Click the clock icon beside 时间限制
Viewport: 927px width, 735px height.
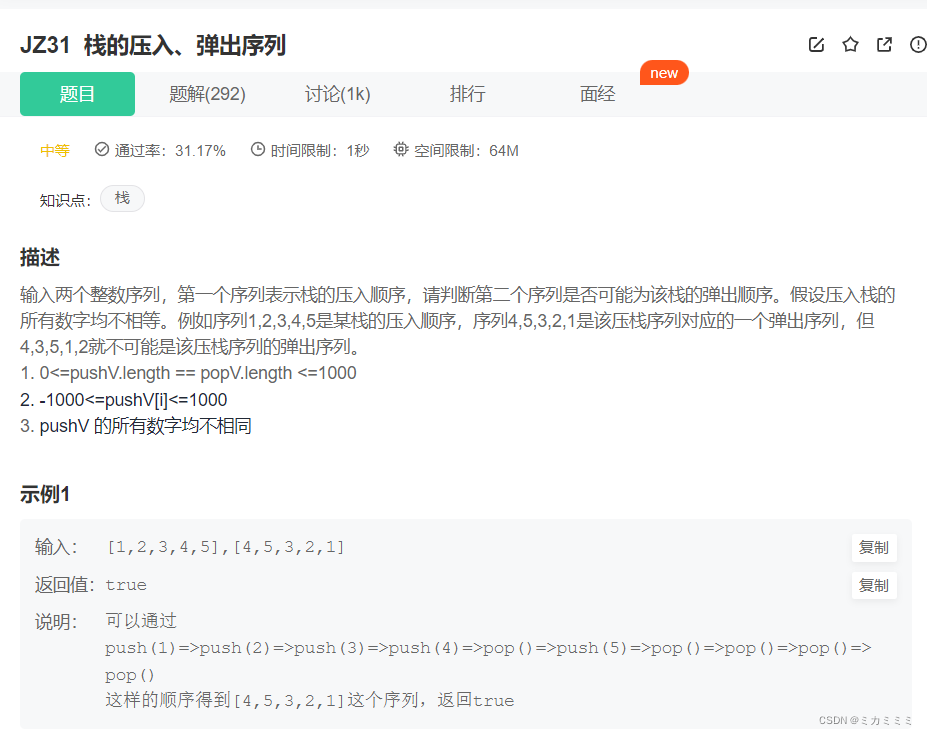[259, 148]
